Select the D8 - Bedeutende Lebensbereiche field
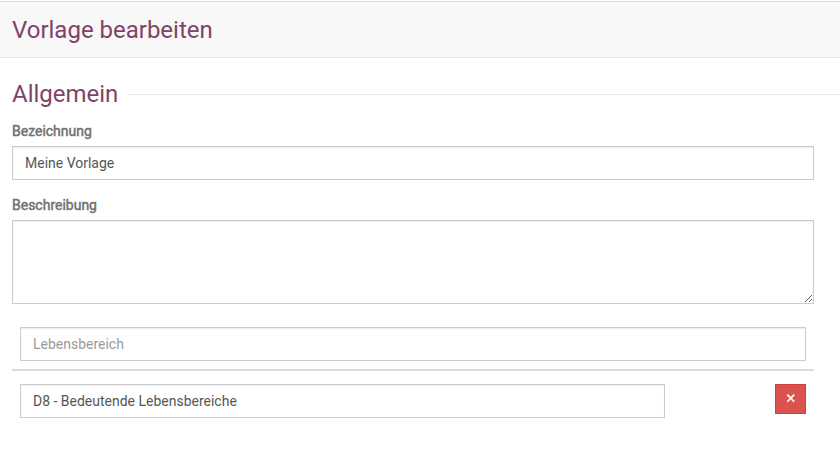 342,401
